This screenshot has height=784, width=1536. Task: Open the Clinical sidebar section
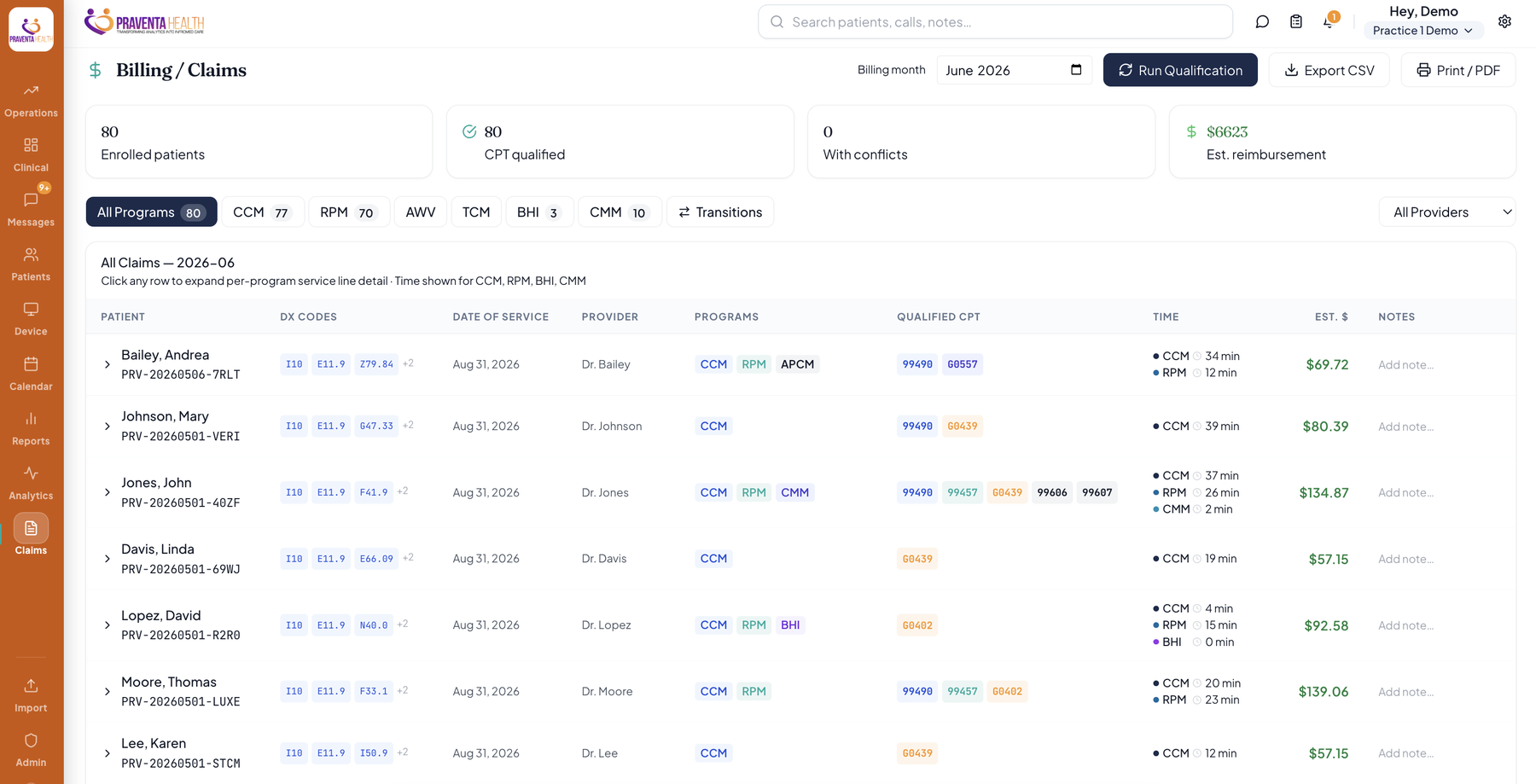[31, 155]
